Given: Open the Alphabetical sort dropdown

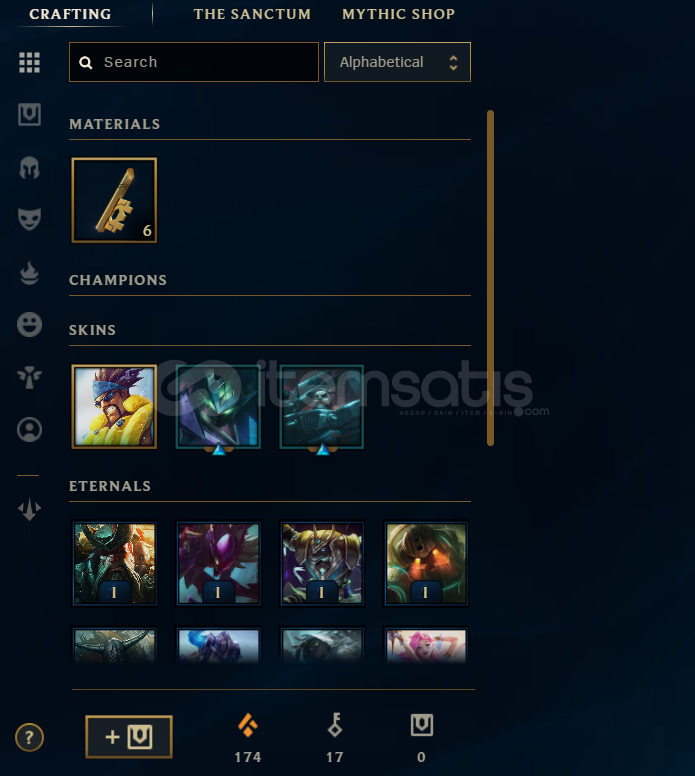Looking at the screenshot, I should click(397, 62).
